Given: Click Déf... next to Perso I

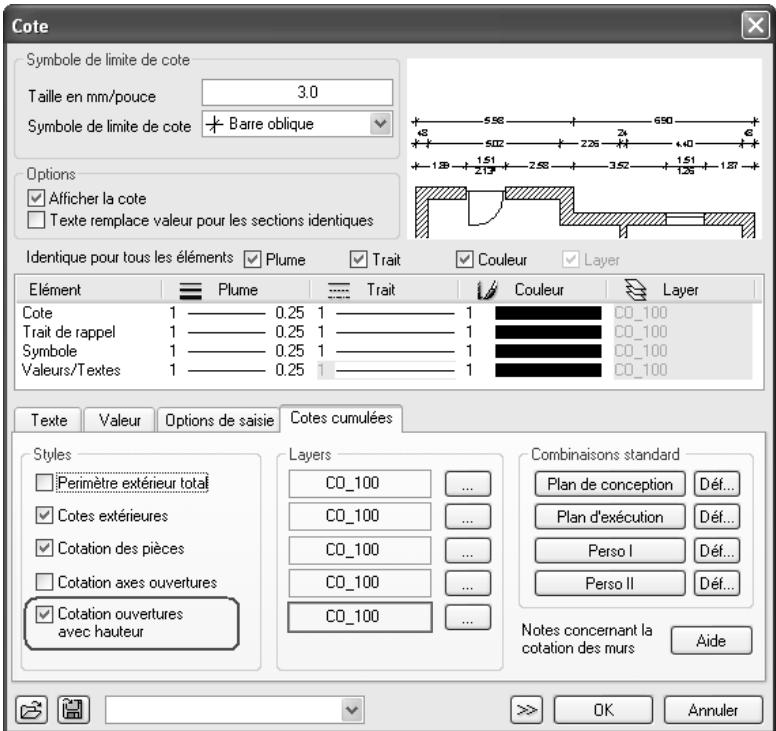Looking at the screenshot, I should click(717, 550).
